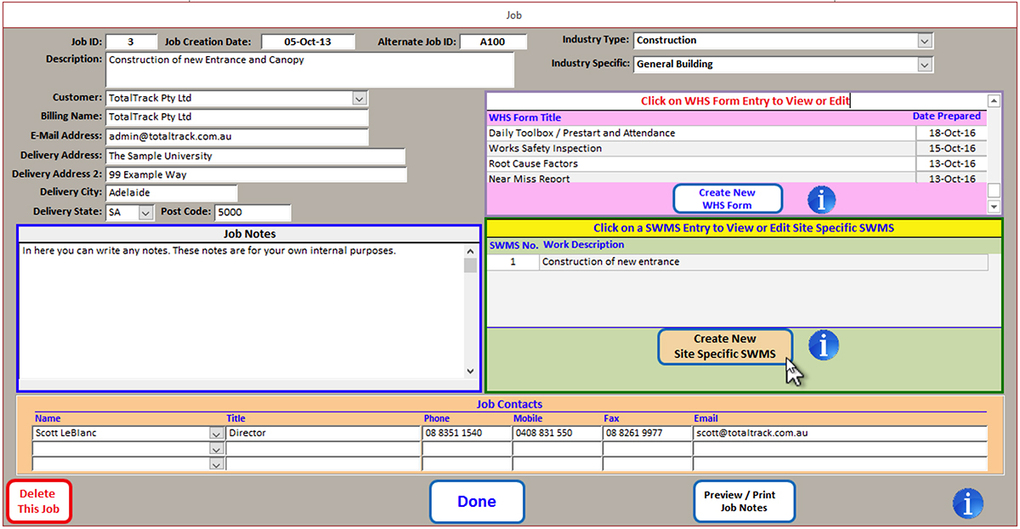Click the Delete This Job button

click(39, 501)
